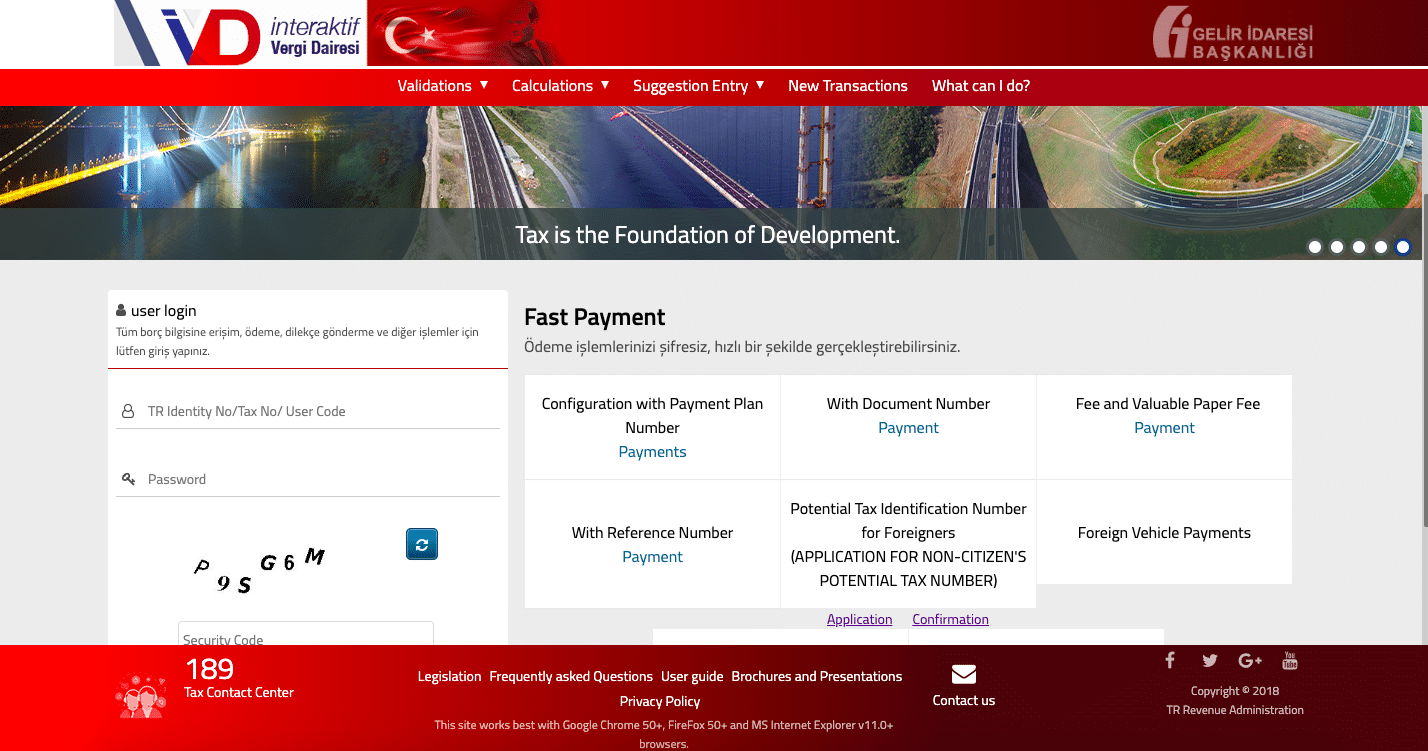Click the captcha image text

(x=260, y=570)
